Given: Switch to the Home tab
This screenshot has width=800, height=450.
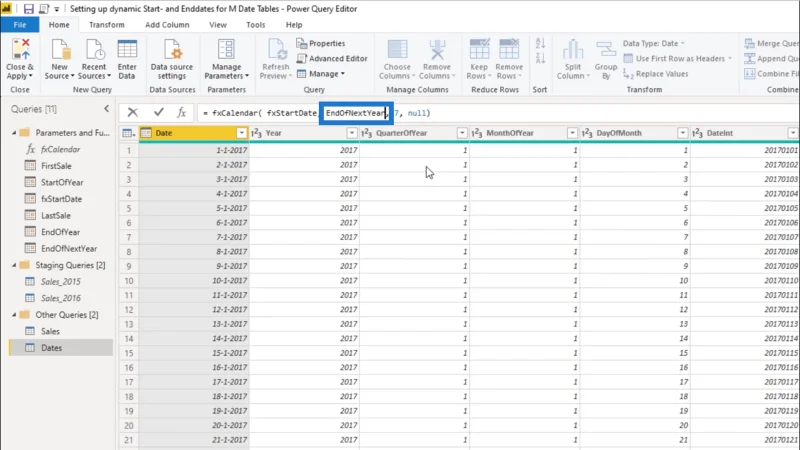Looking at the screenshot, I should tap(59, 24).
